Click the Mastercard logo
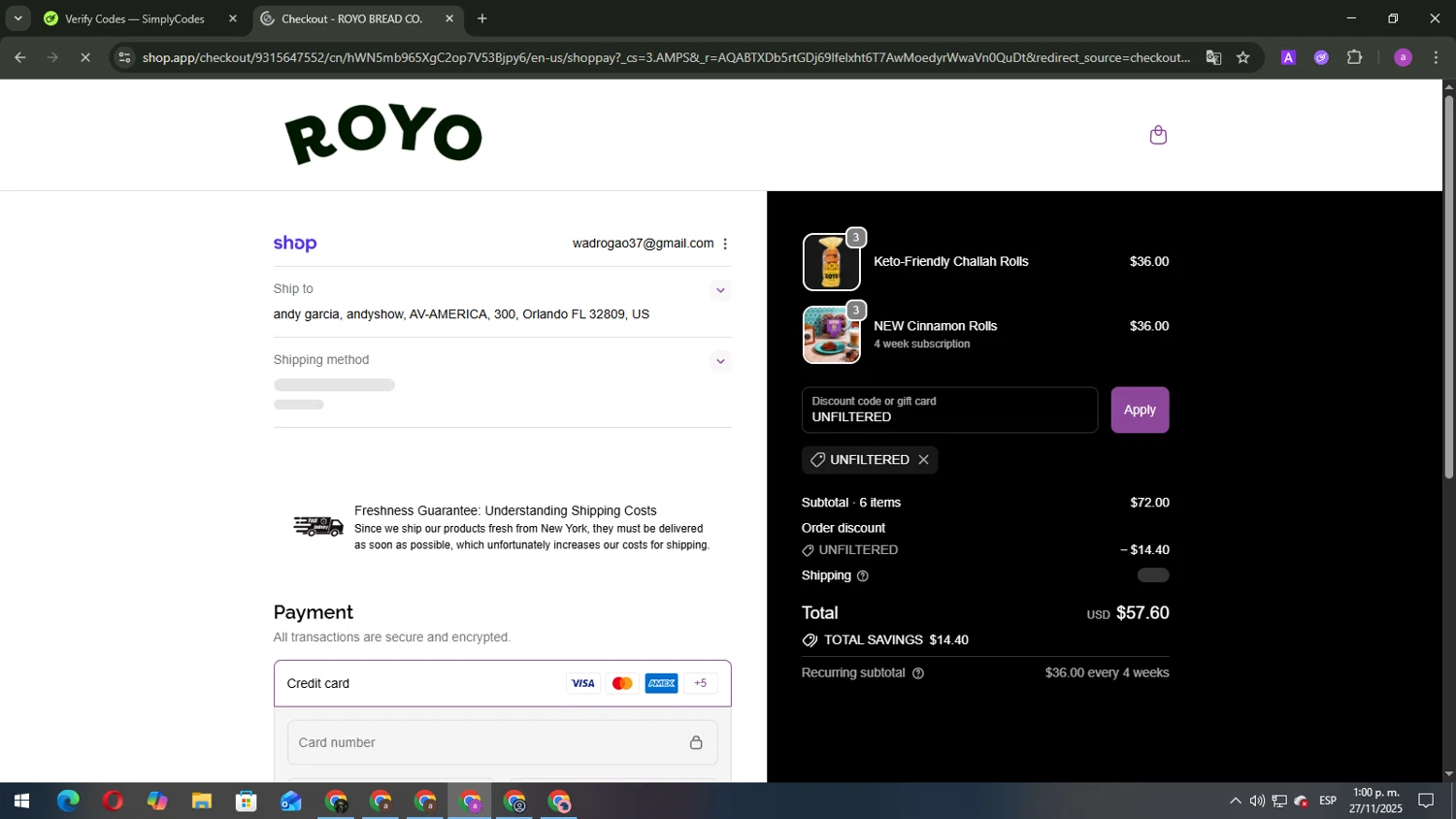This screenshot has width=1456, height=819. [x=622, y=683]
